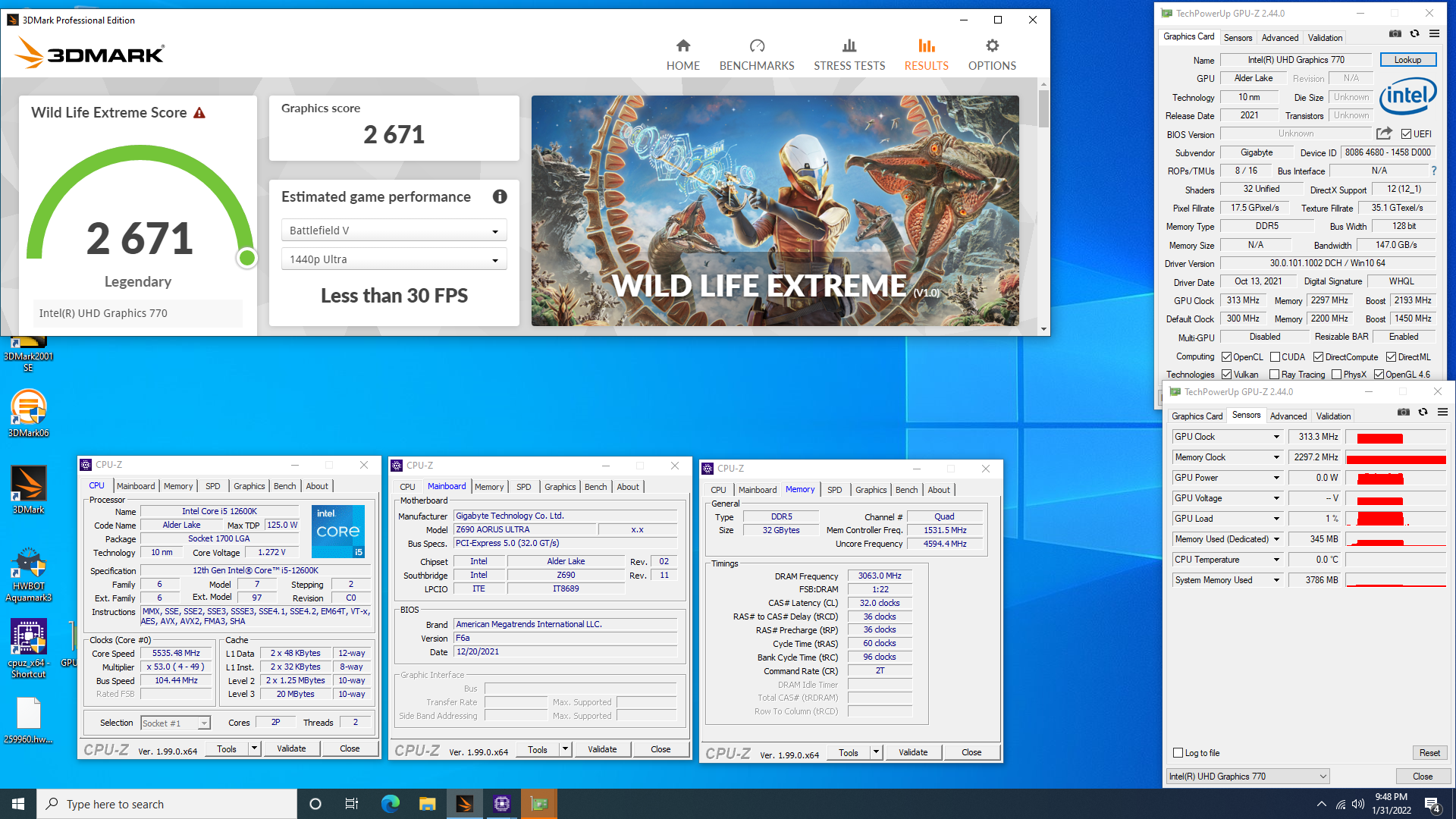Open the 3DMark06 desktop icon
The image size is (1456, 819).
[28, 413]
